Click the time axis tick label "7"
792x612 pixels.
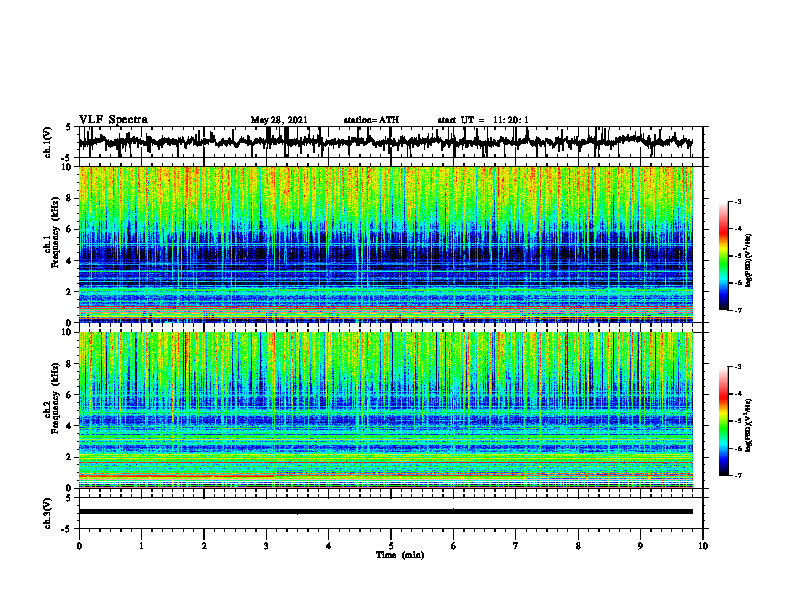tap(516, 546)
